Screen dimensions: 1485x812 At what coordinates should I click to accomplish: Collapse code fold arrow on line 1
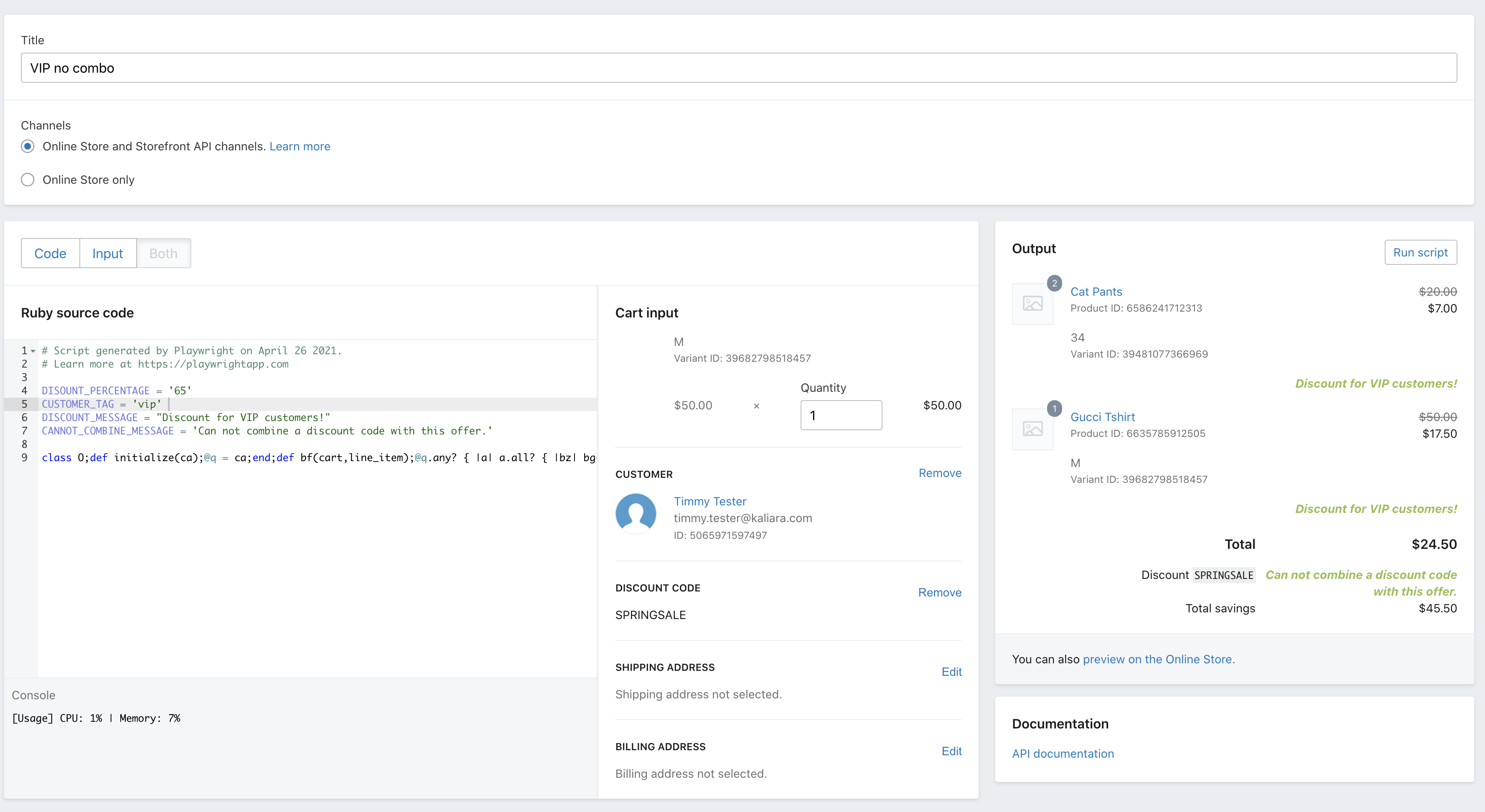[x=33, y=351]
